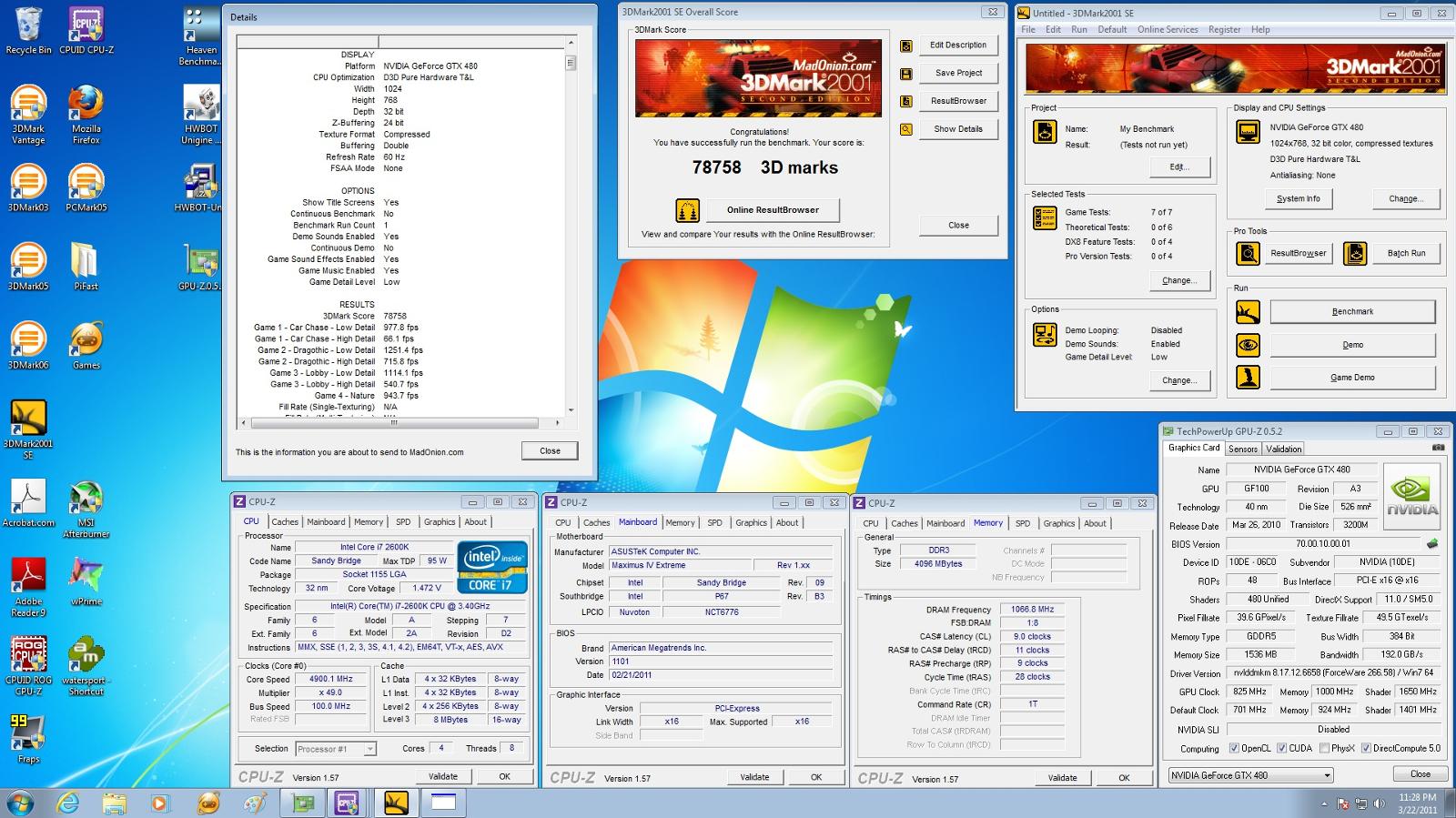Click Online ResultBrowser button
This screenshot has width=1456, height=818.
click(773, 210)
